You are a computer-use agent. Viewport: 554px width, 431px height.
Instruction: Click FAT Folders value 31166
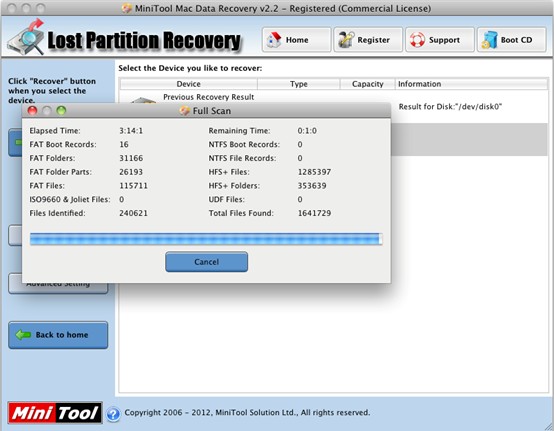131,158
